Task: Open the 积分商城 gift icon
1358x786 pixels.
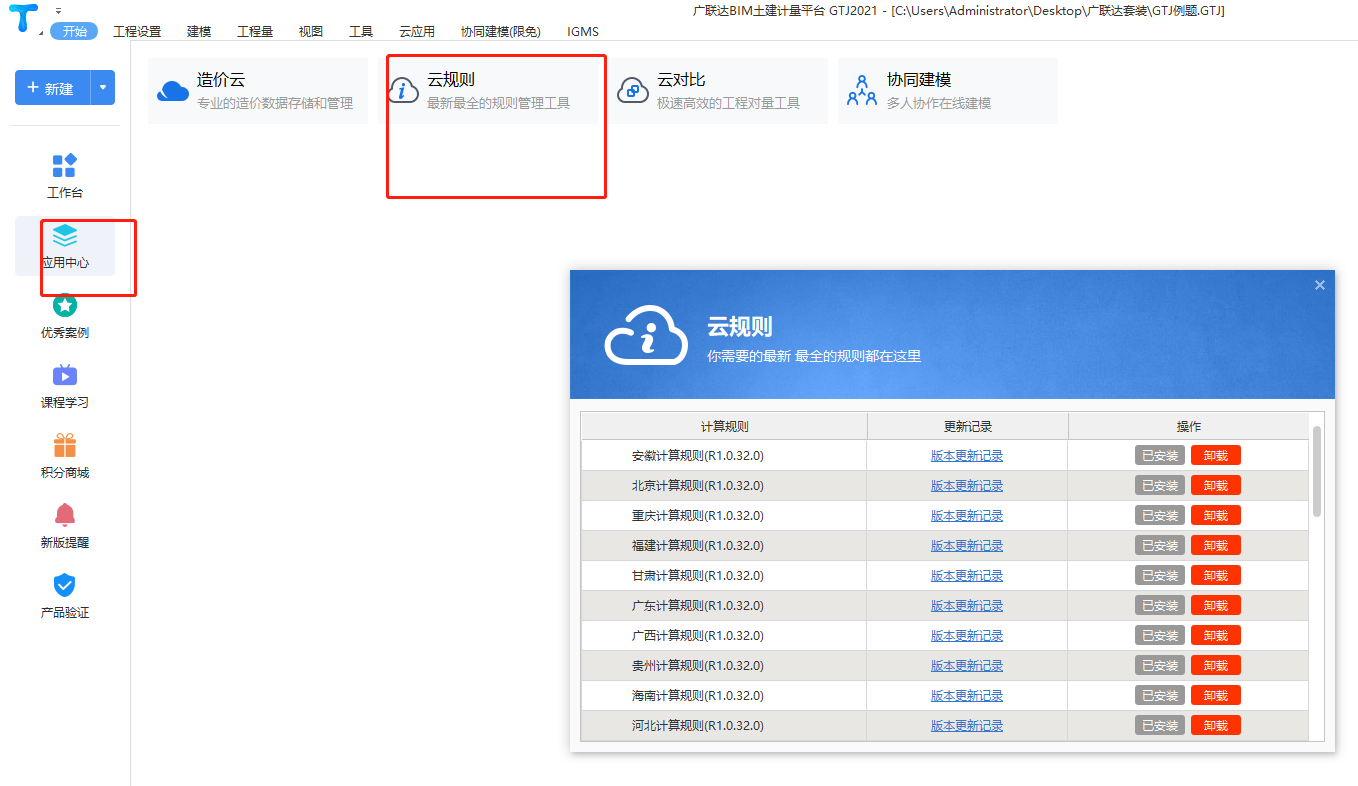Action: click(65, 446)
